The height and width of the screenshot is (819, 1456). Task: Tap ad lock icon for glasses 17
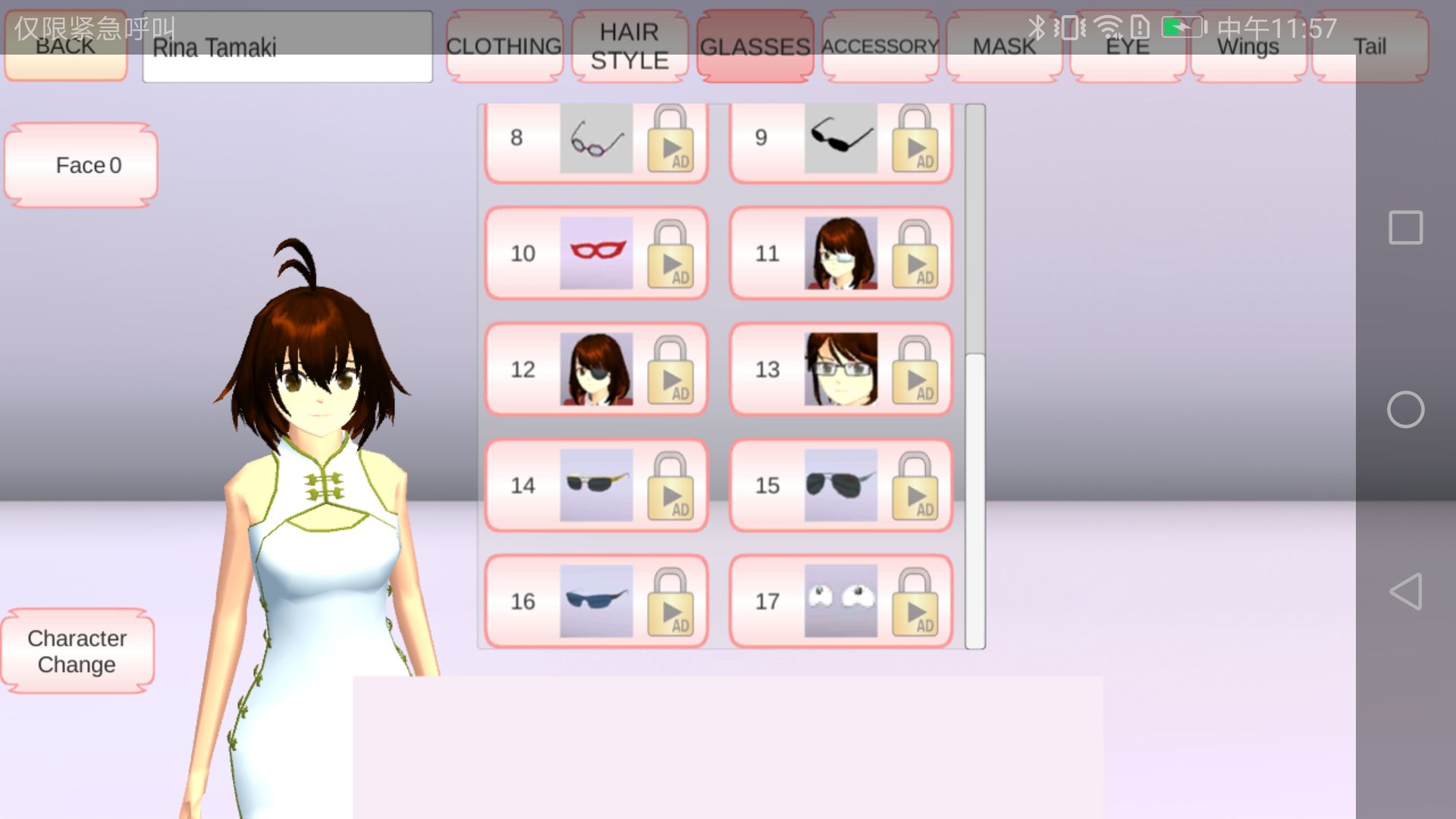pos(915,601)
